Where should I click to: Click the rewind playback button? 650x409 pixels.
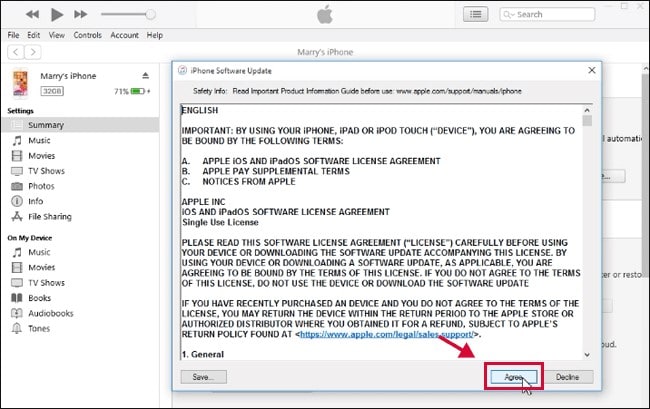click(32, 15)
